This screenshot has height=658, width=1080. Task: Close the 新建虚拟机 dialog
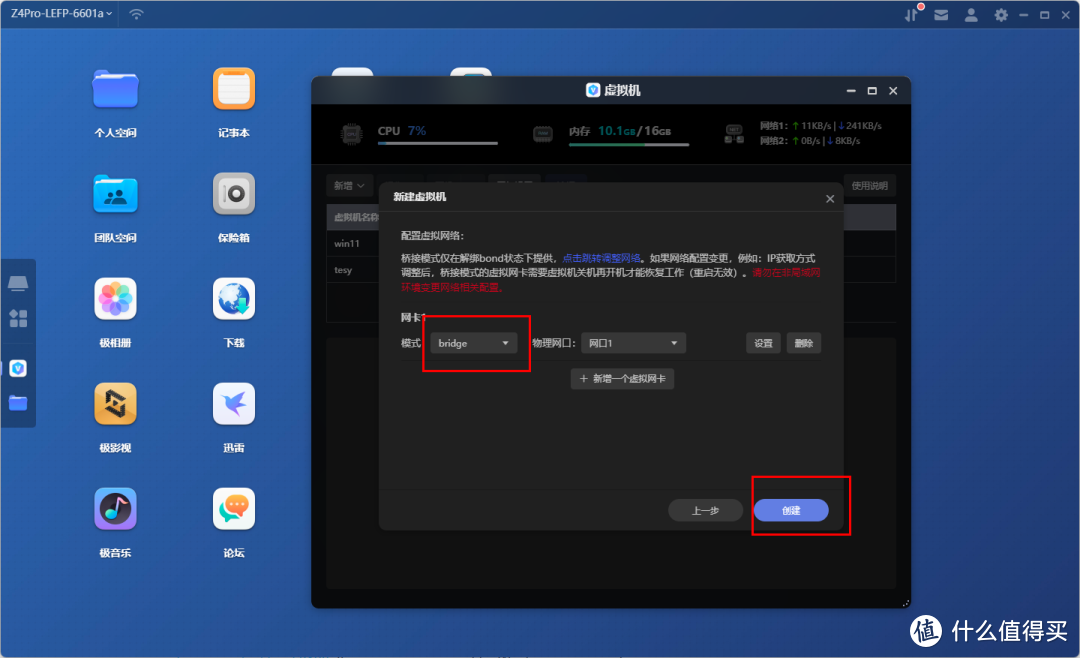pos(830,198)
